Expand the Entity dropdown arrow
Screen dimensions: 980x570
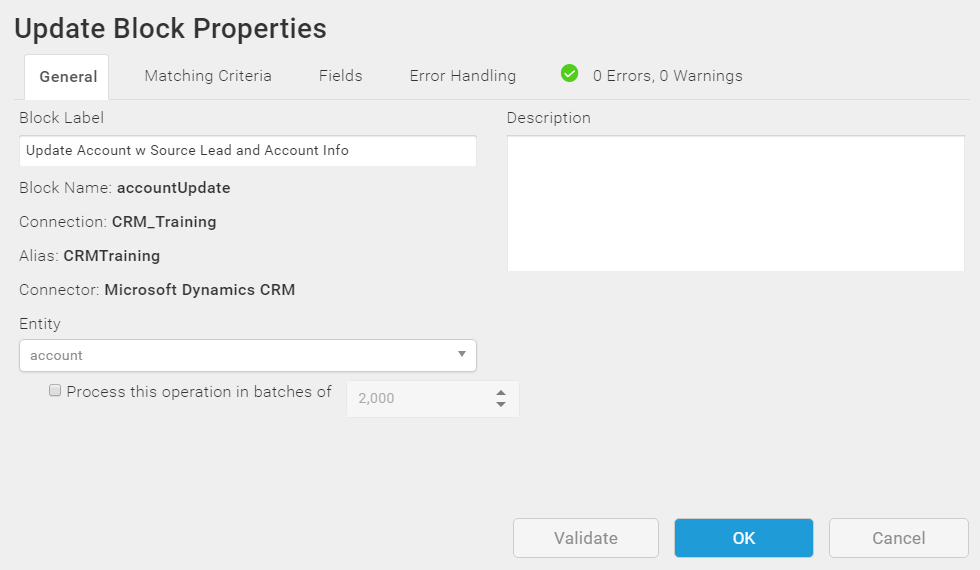point(462,354)
